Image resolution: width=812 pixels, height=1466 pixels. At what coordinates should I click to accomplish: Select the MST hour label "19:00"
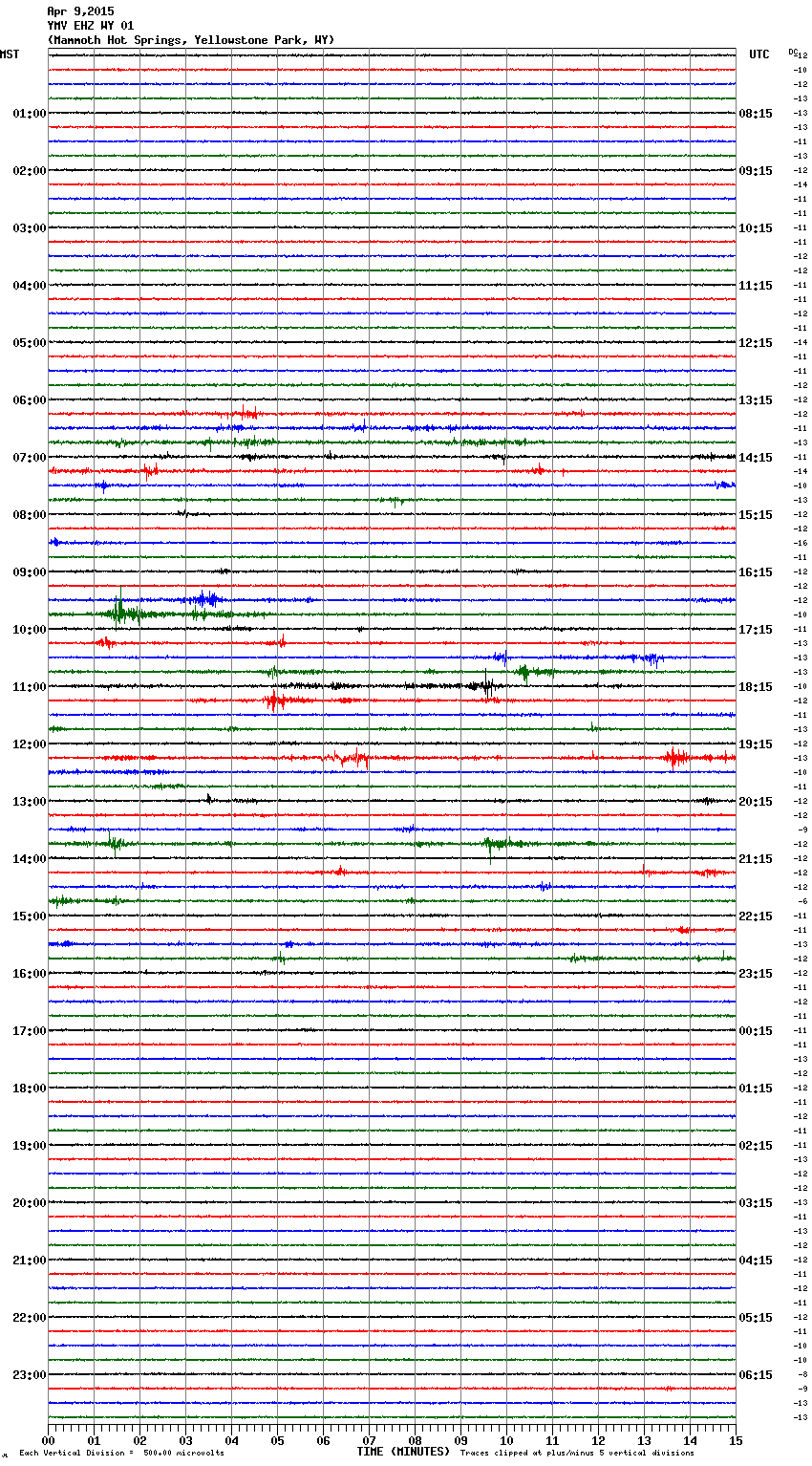click(x=30, y=1146)
